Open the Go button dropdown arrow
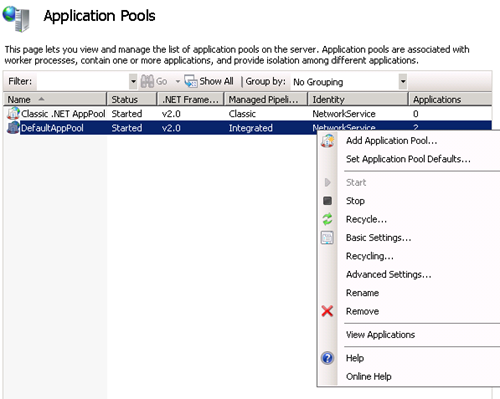 click(x=178, y=81)
